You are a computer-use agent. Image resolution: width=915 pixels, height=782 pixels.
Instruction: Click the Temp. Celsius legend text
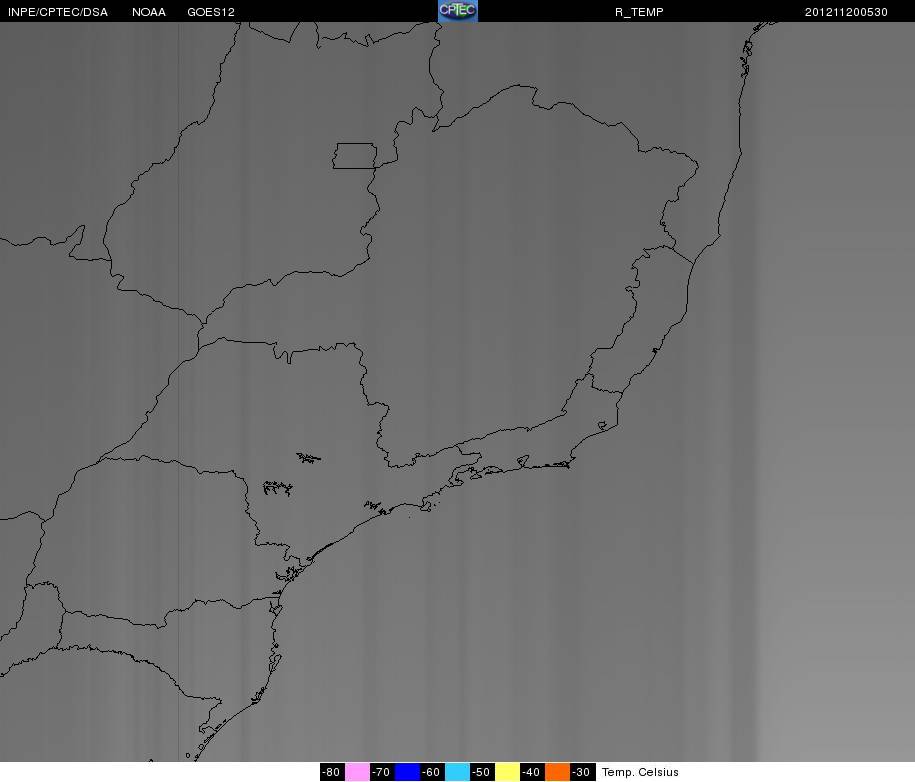click(x=640, y=772)
